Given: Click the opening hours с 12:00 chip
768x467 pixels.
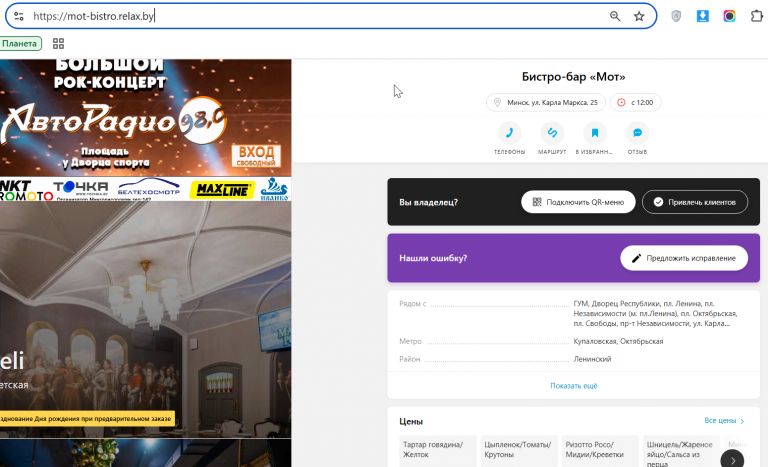Looking at the screenshot, I should pos(635,102).
